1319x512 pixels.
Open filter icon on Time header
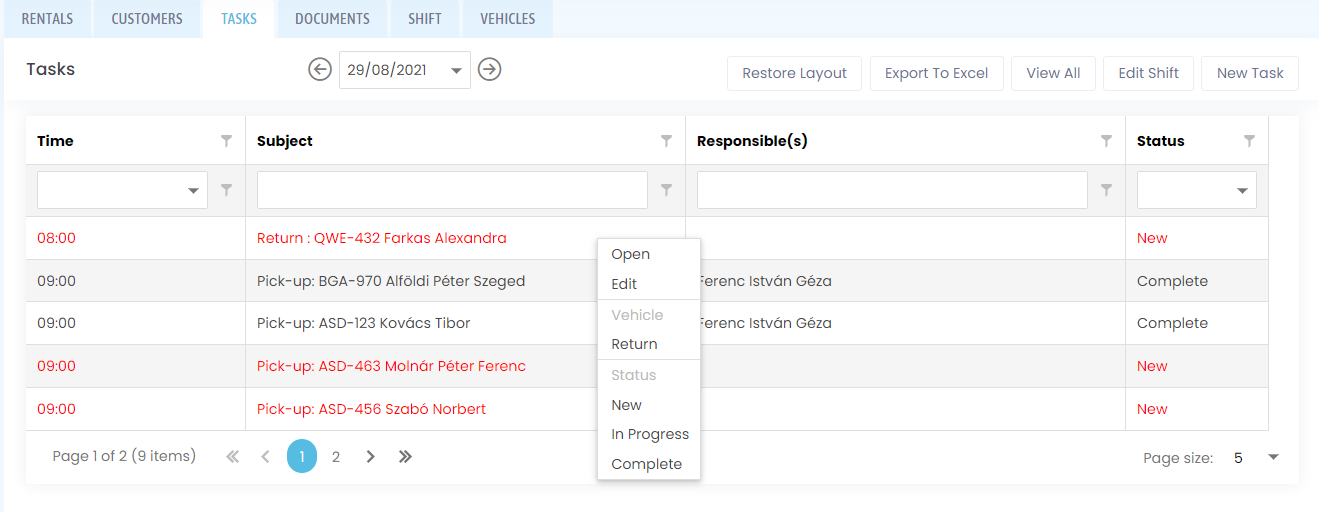click(x=226, y=141)
